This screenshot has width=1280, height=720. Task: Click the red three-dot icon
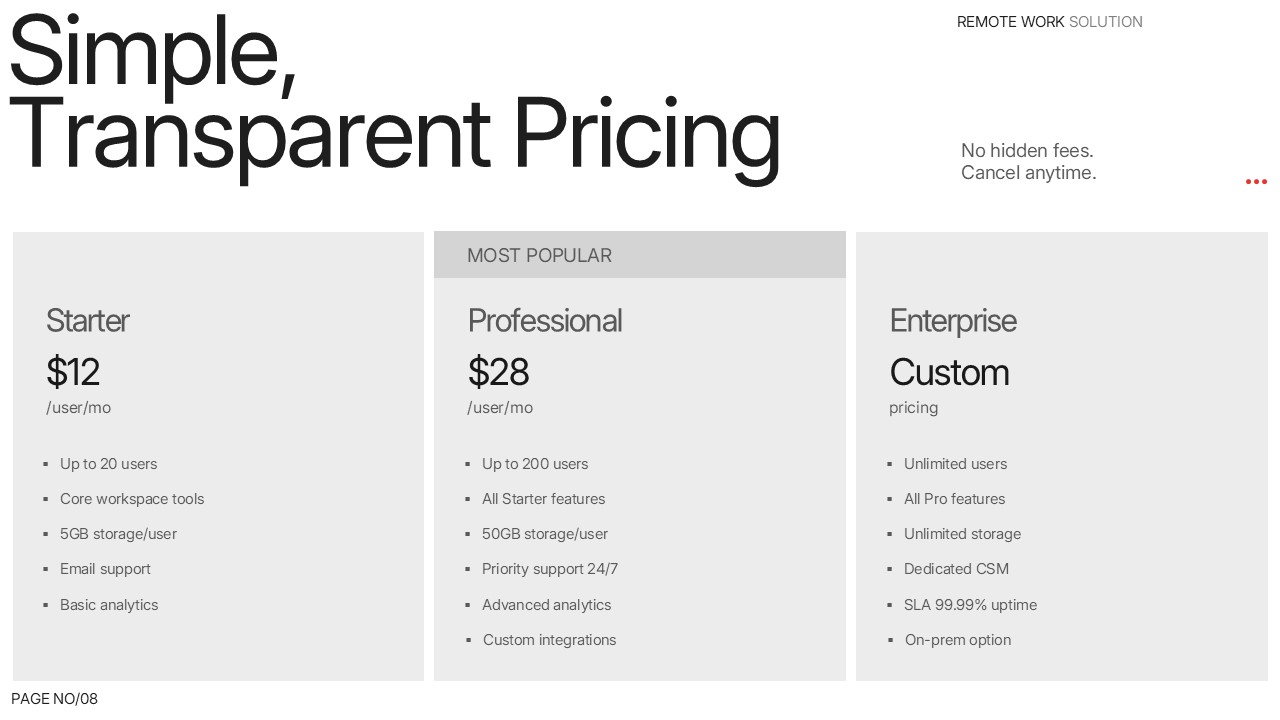click(1256, 182)
